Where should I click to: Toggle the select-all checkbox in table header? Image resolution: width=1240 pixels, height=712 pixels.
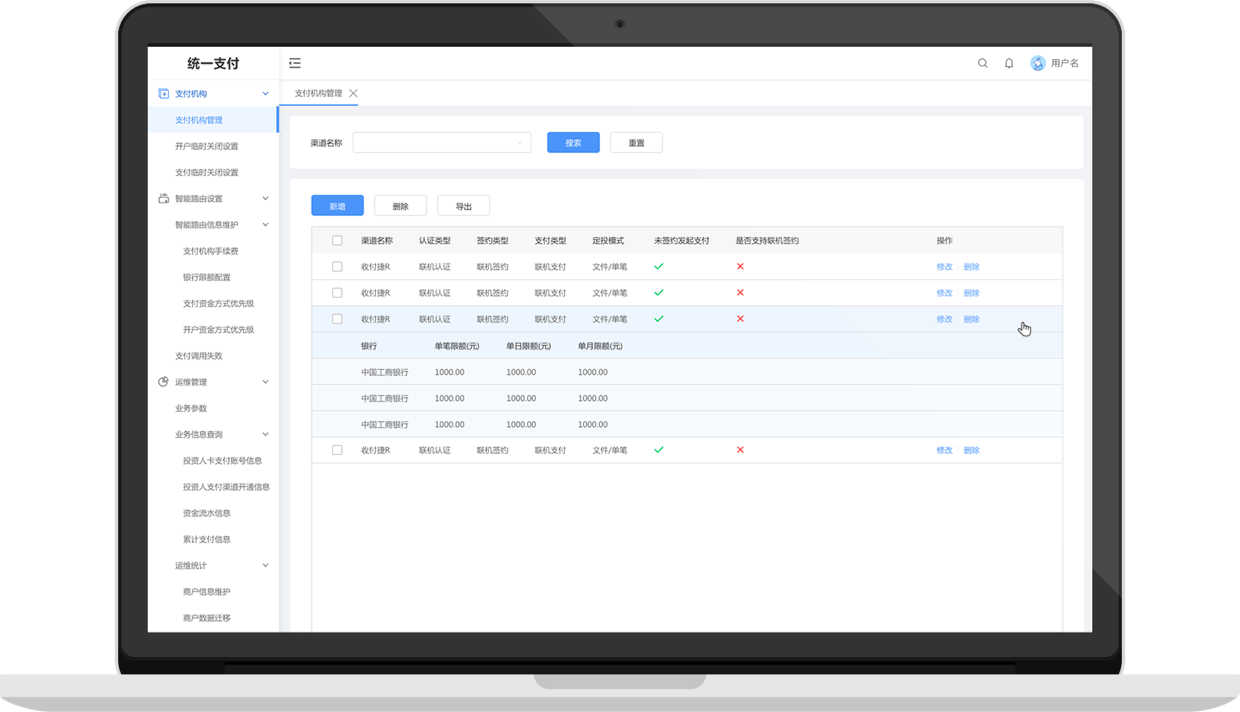coord(337,241)
